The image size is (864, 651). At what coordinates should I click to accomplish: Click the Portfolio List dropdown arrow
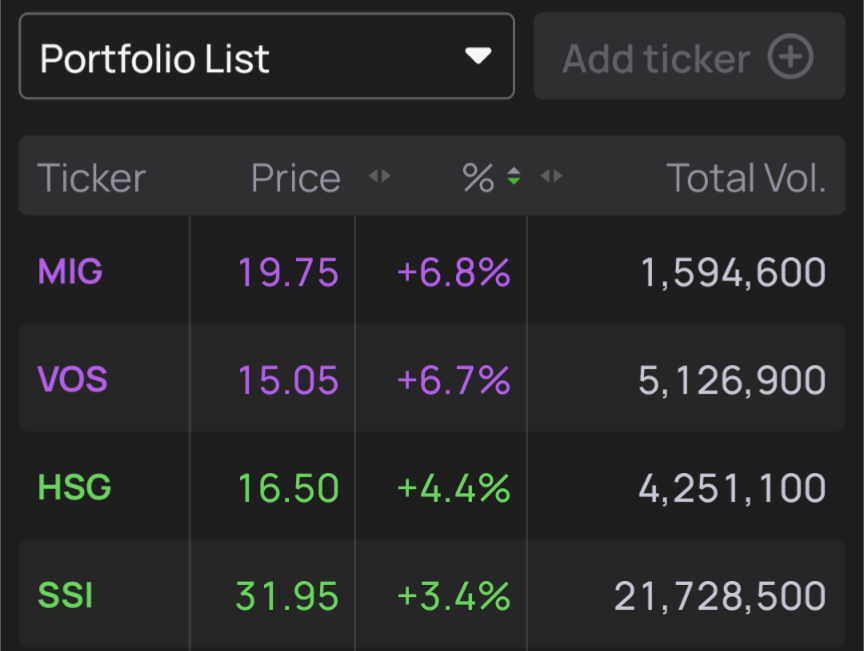(x=478, y=56)
